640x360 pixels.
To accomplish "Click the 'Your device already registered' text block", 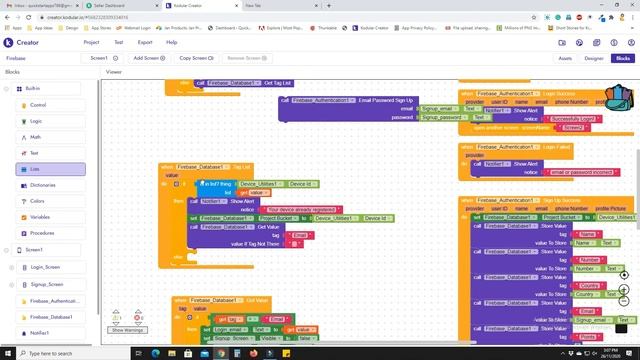I will [x=301, y=210].
